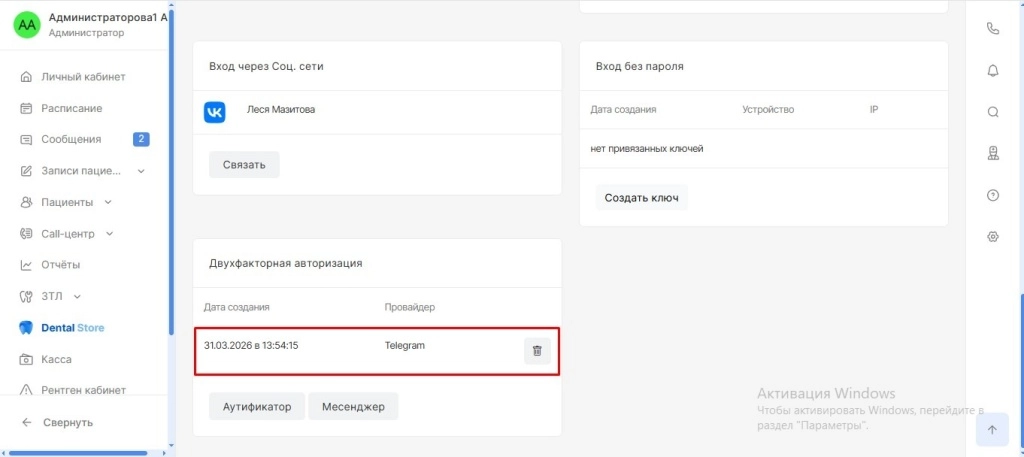
Task: Collapse the sidebar with Свернуть
Action: click(67, 422)
